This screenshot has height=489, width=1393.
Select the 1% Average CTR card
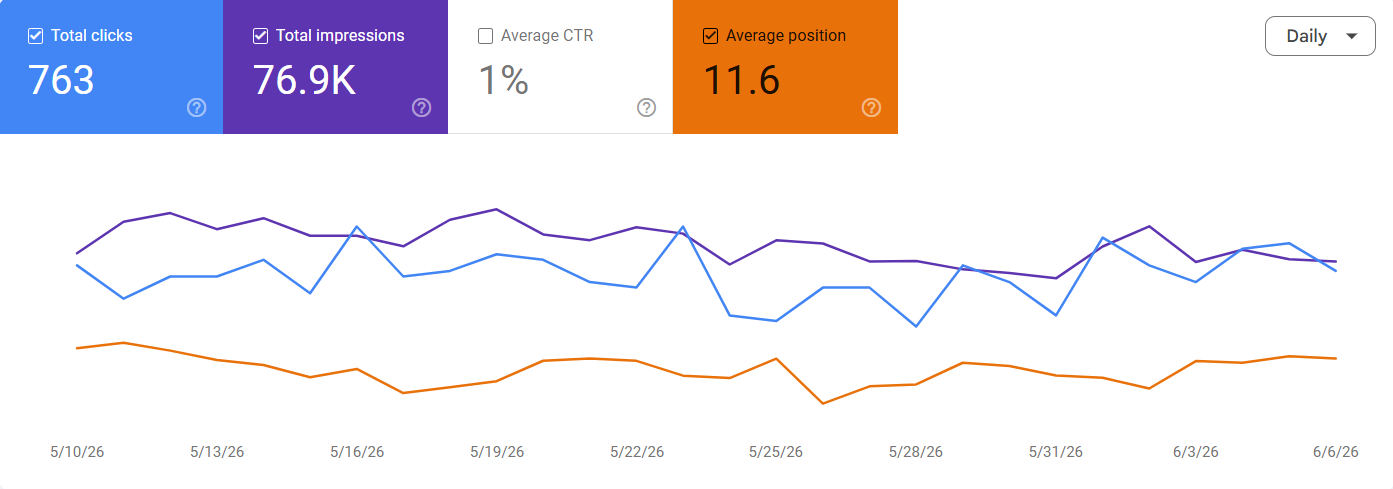pyautogui.click(x=560, y=66)
